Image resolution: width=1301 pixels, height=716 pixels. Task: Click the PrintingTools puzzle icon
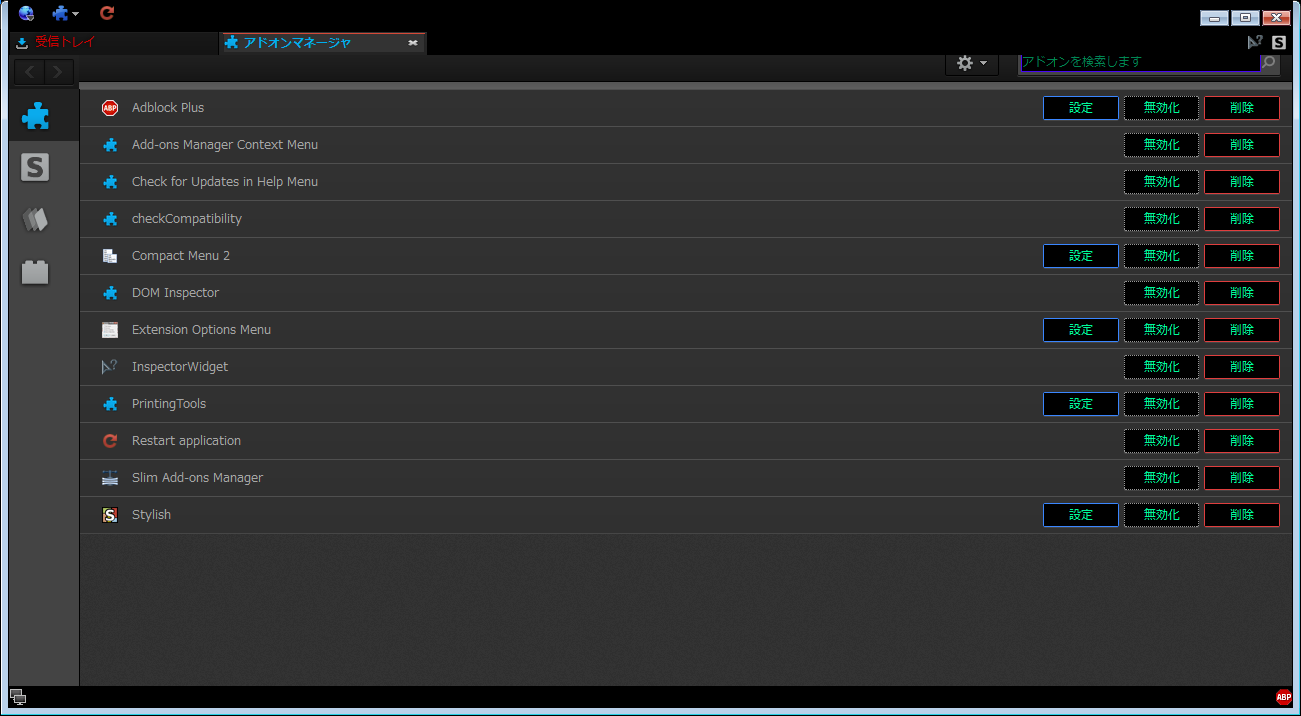[110, 404]
